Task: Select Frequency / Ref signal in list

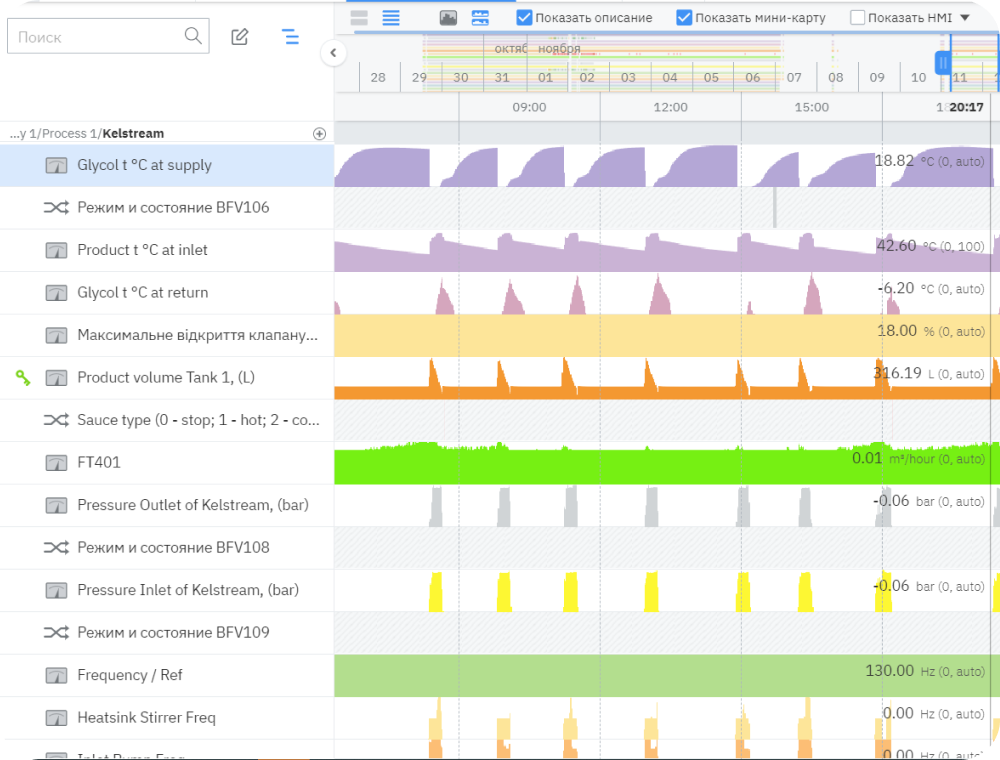Action: [x=130, y=675]
